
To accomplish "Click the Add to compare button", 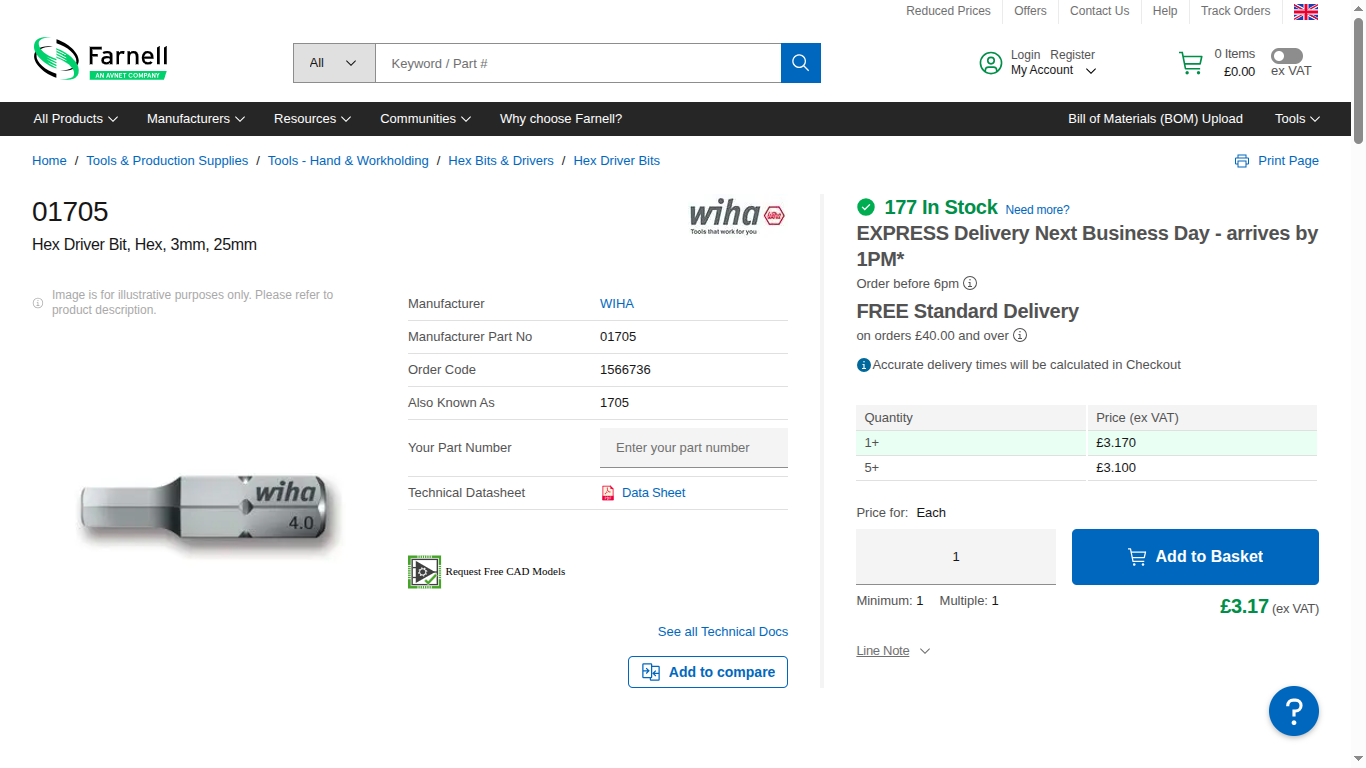I will point(708,672).
